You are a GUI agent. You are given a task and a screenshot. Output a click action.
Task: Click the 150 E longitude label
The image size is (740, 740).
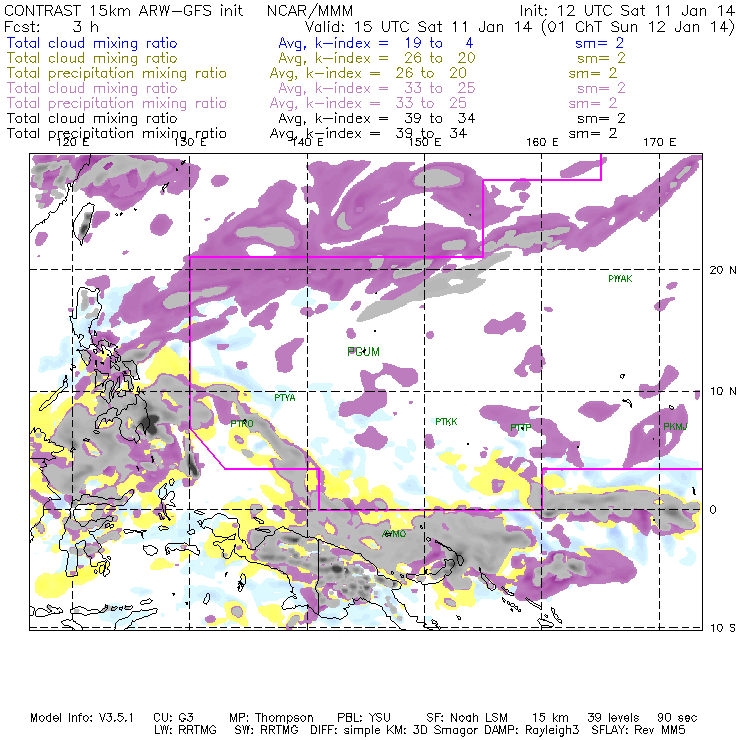(x=425, y=142)
